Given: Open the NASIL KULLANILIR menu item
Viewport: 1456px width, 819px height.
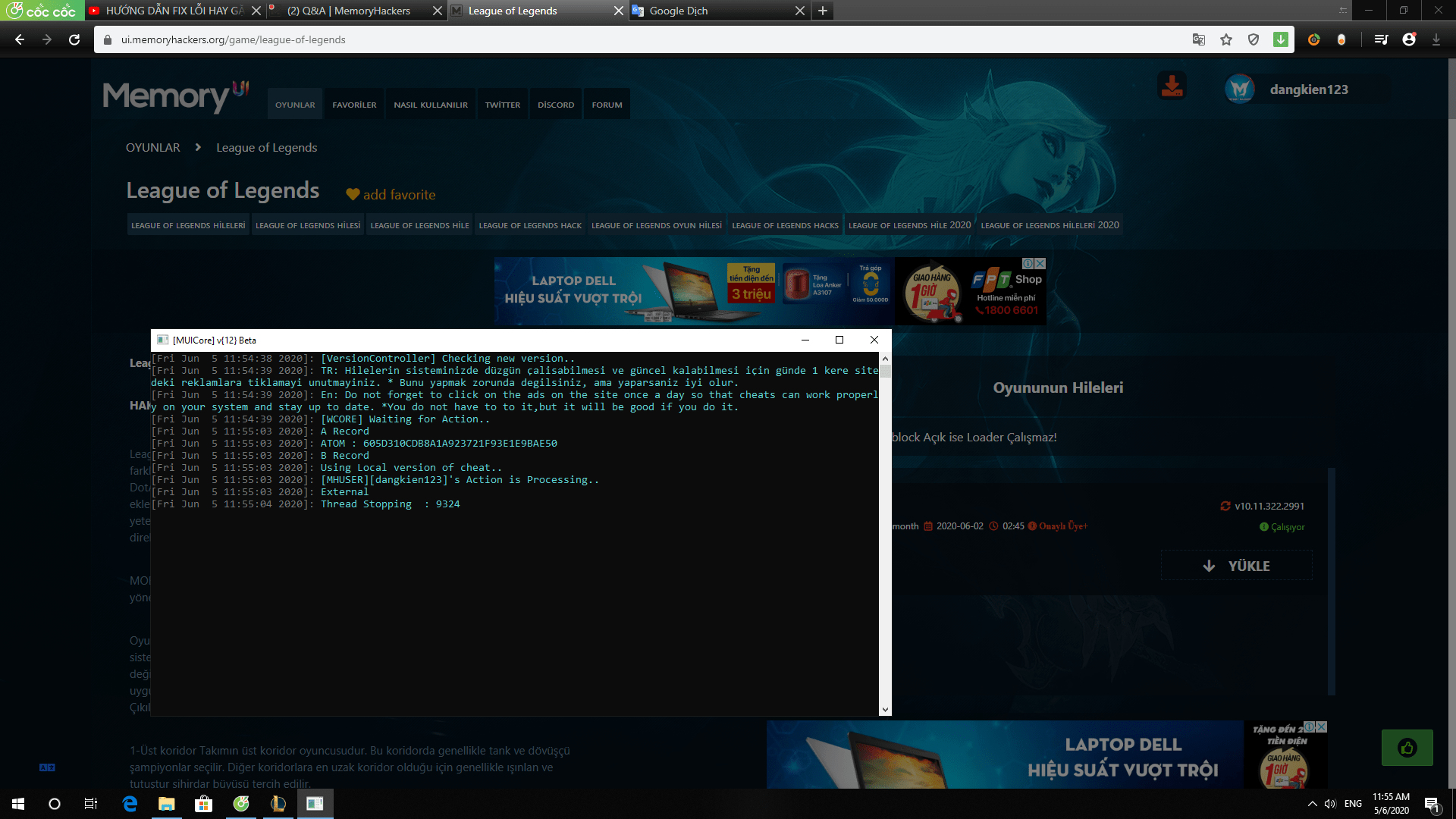Looking at the screenshot, I should coord(431,105).
